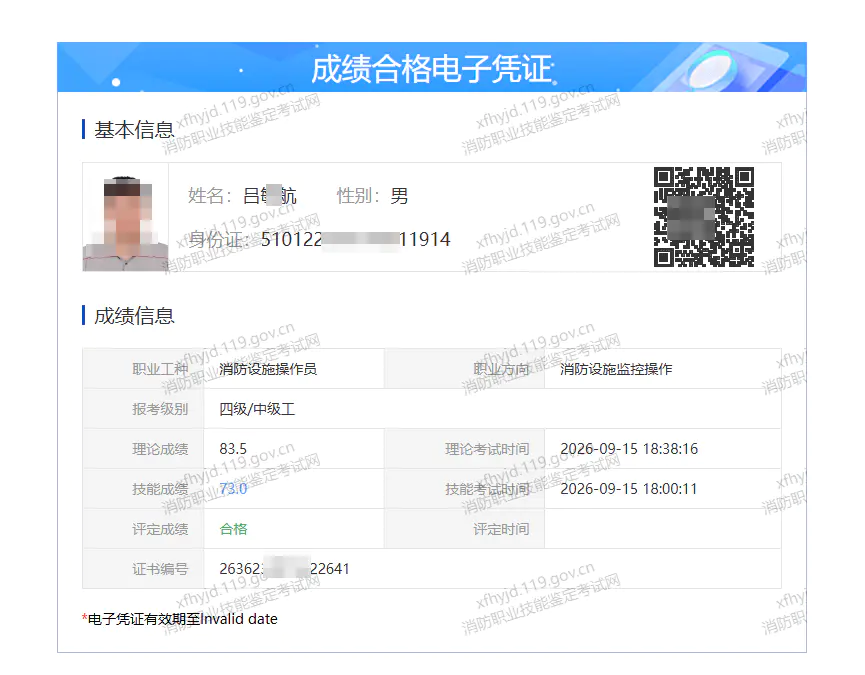This screenshot has width=865, height=675.
Task: Click the 职业工种 row label
Action: (x=160, y=369)
